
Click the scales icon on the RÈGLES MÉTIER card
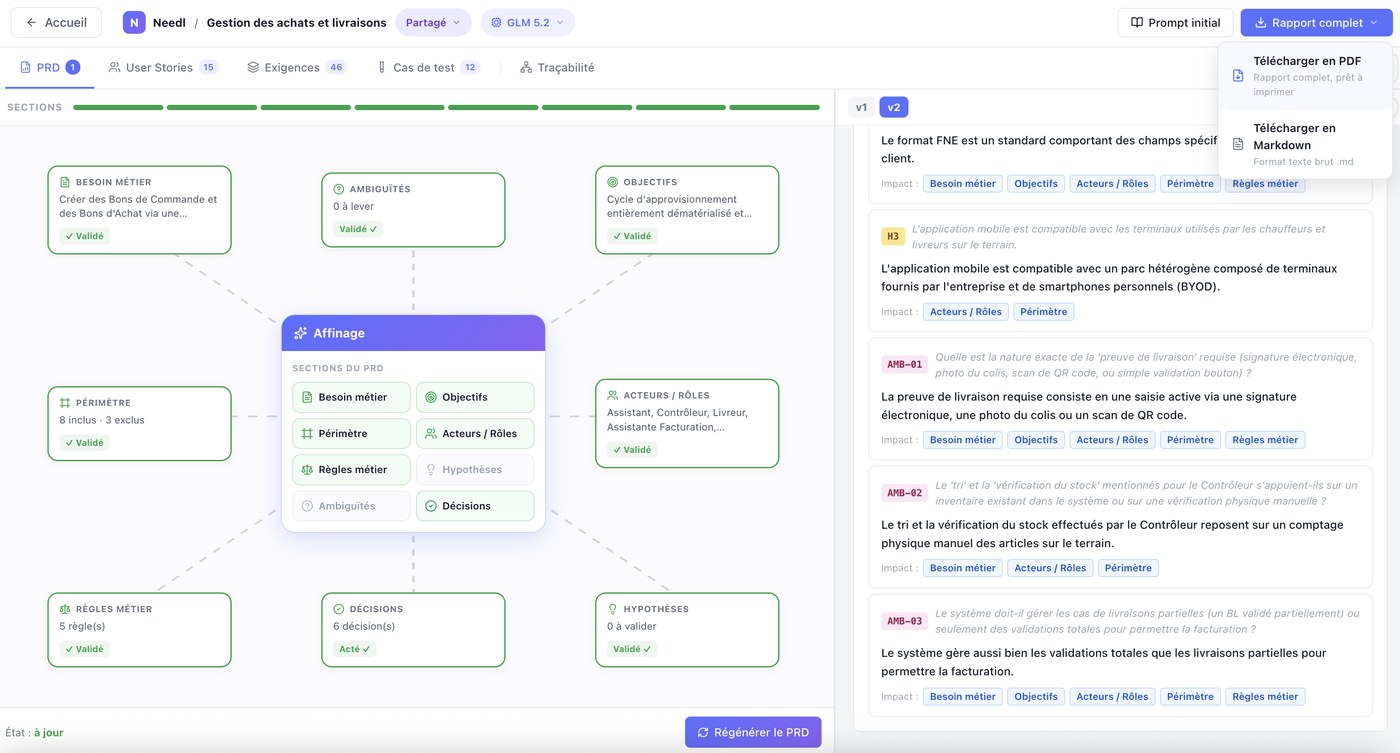point(65,609)
